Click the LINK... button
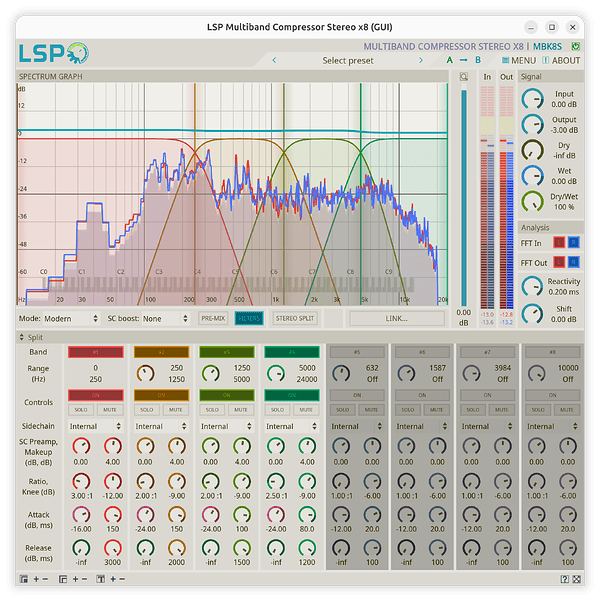This screenshot has height=600, width=600. click(396, 318)
